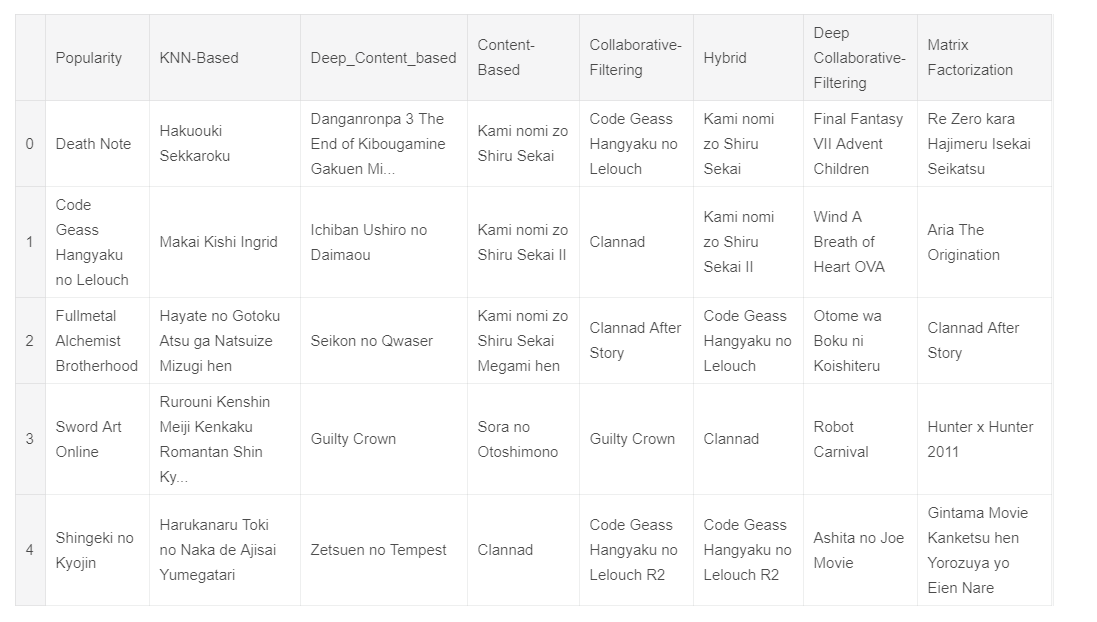Image resolution: width=1097 pixels, height=622 pixels.
Task: Click the Sora no Otoshimono cell
Action: pyautogui.click(x=518, y=439)
